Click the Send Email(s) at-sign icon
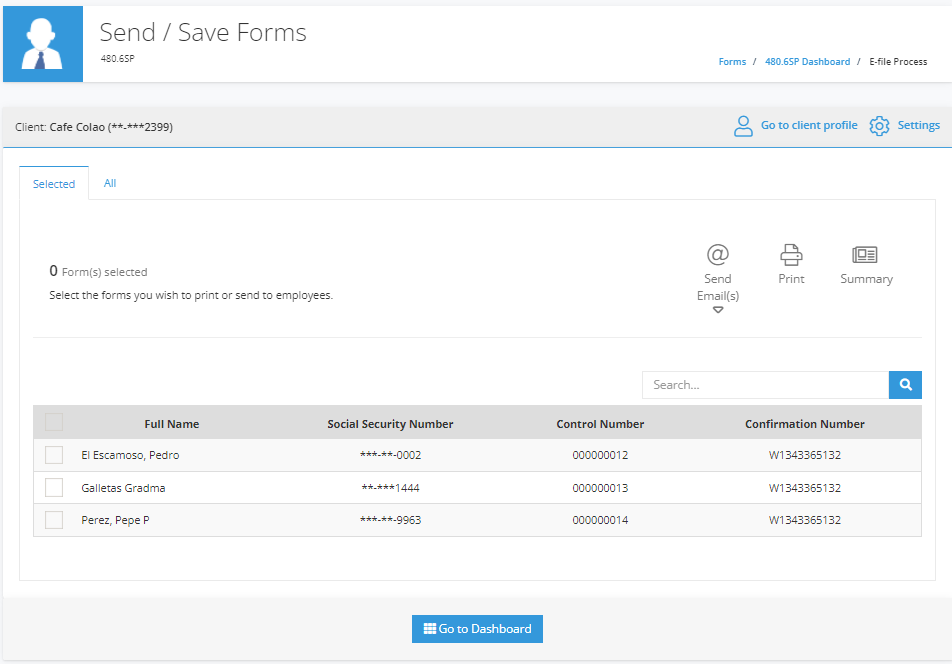952x664 pixels. click(x=718, y=254)
